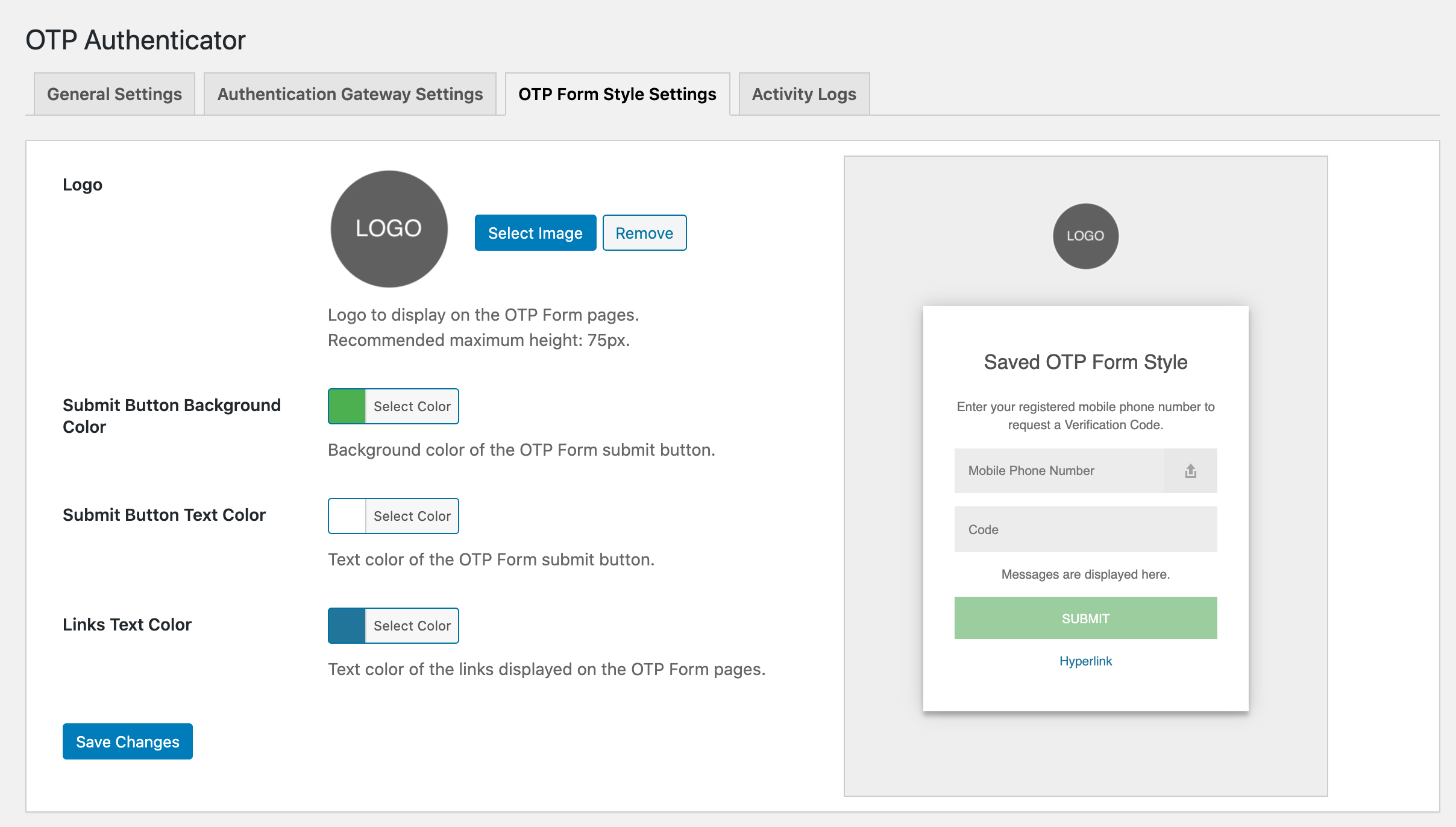This screenshot has width=1456, height=827.
Task: Click the LOGO placeholder image icon
Action: click(x=388, y=227)
